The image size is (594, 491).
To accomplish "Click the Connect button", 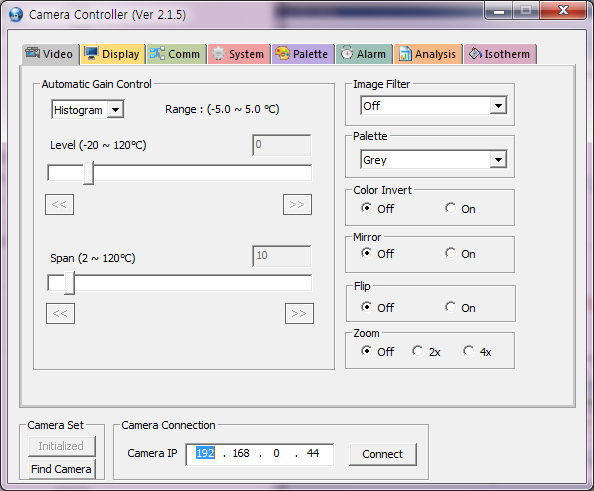I will pyautogui.click(x=383, y=454).
